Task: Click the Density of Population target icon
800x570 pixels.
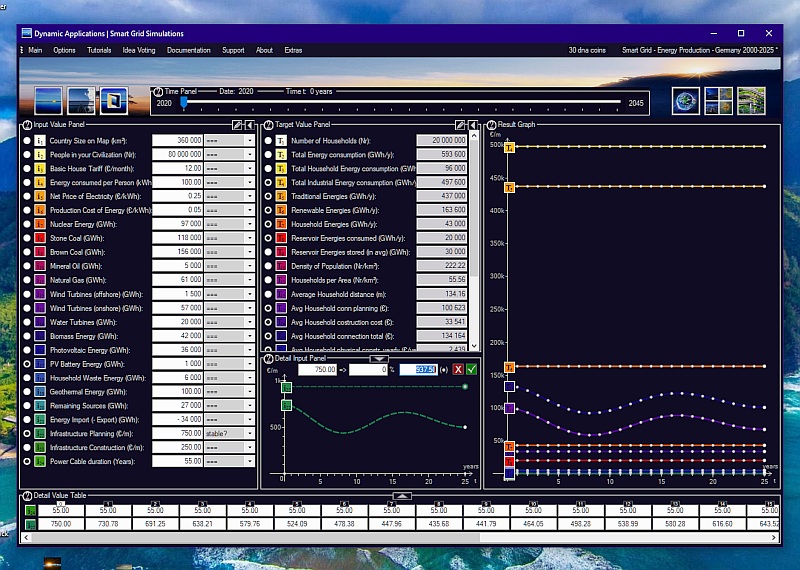Action: tap(281, 266)
